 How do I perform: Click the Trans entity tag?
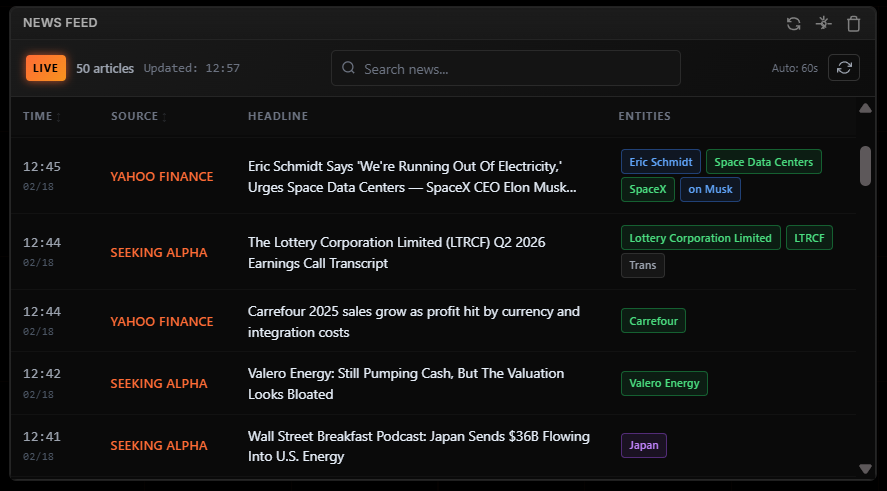[x=643, y=265]
